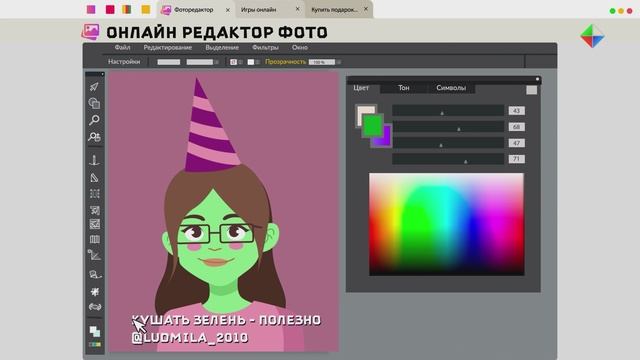Click the foreground/background squares in toolbar

95,331
